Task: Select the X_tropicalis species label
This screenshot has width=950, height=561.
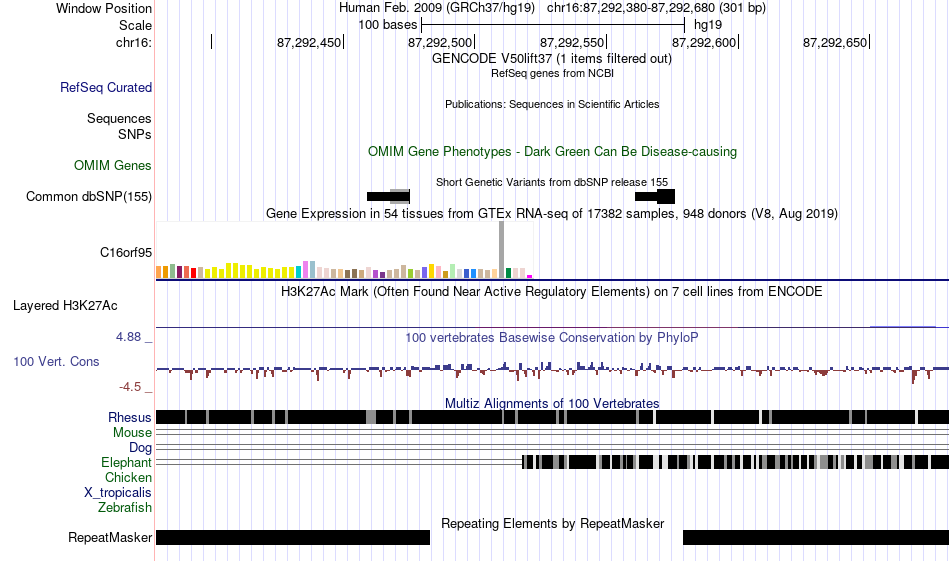Action: [x=118, y=493]
